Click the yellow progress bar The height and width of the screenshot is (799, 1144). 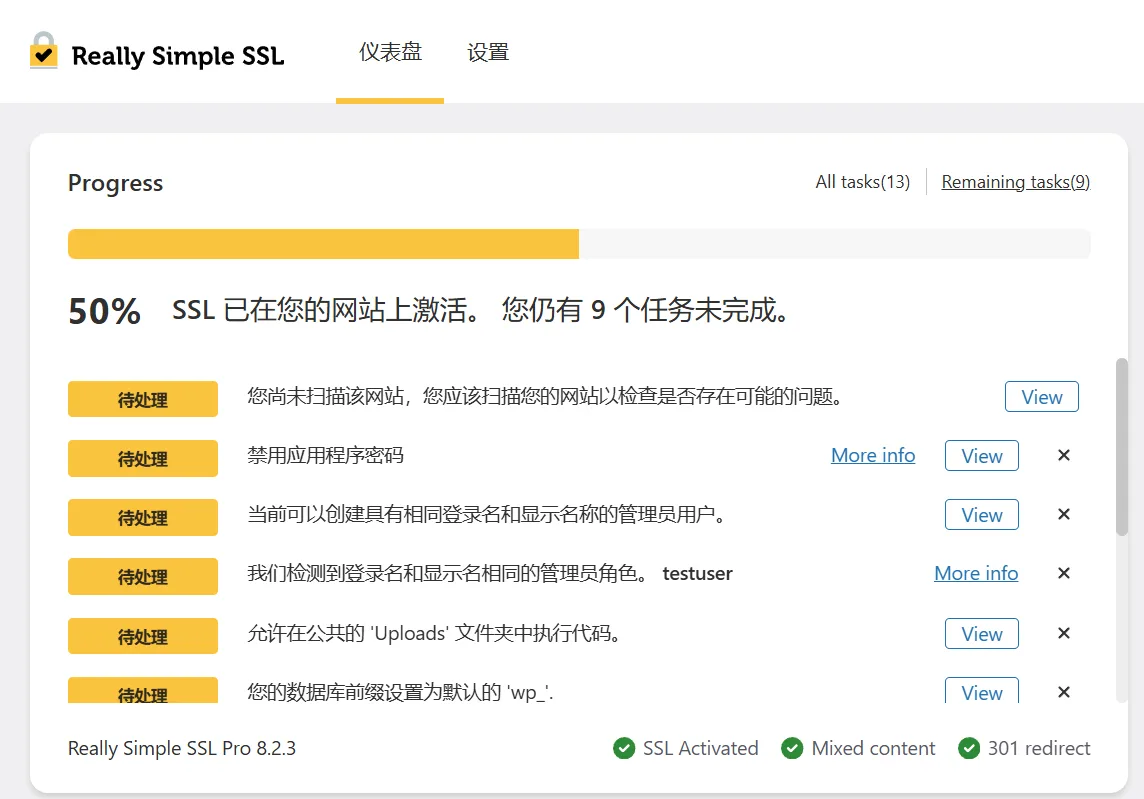(x=323, y=244)
